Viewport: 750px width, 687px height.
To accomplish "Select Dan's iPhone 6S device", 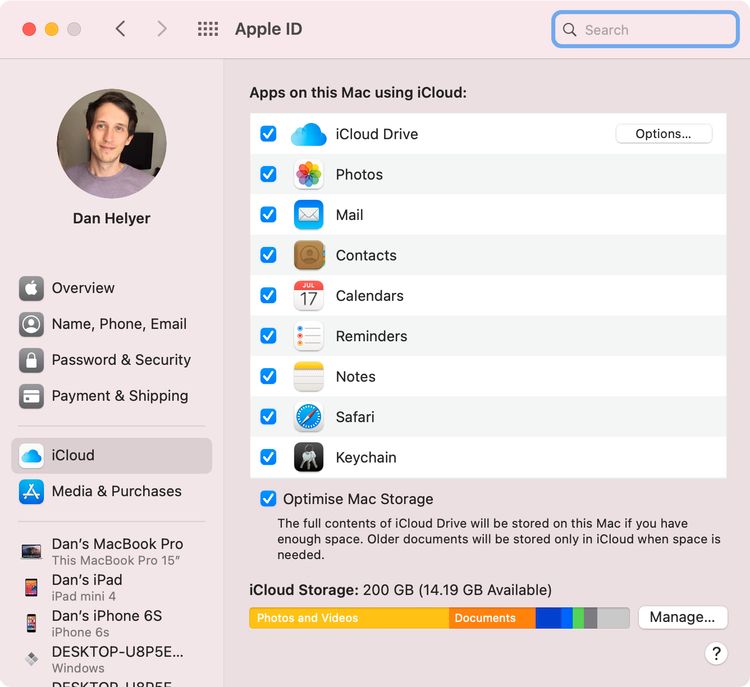I will click(111, 623).
